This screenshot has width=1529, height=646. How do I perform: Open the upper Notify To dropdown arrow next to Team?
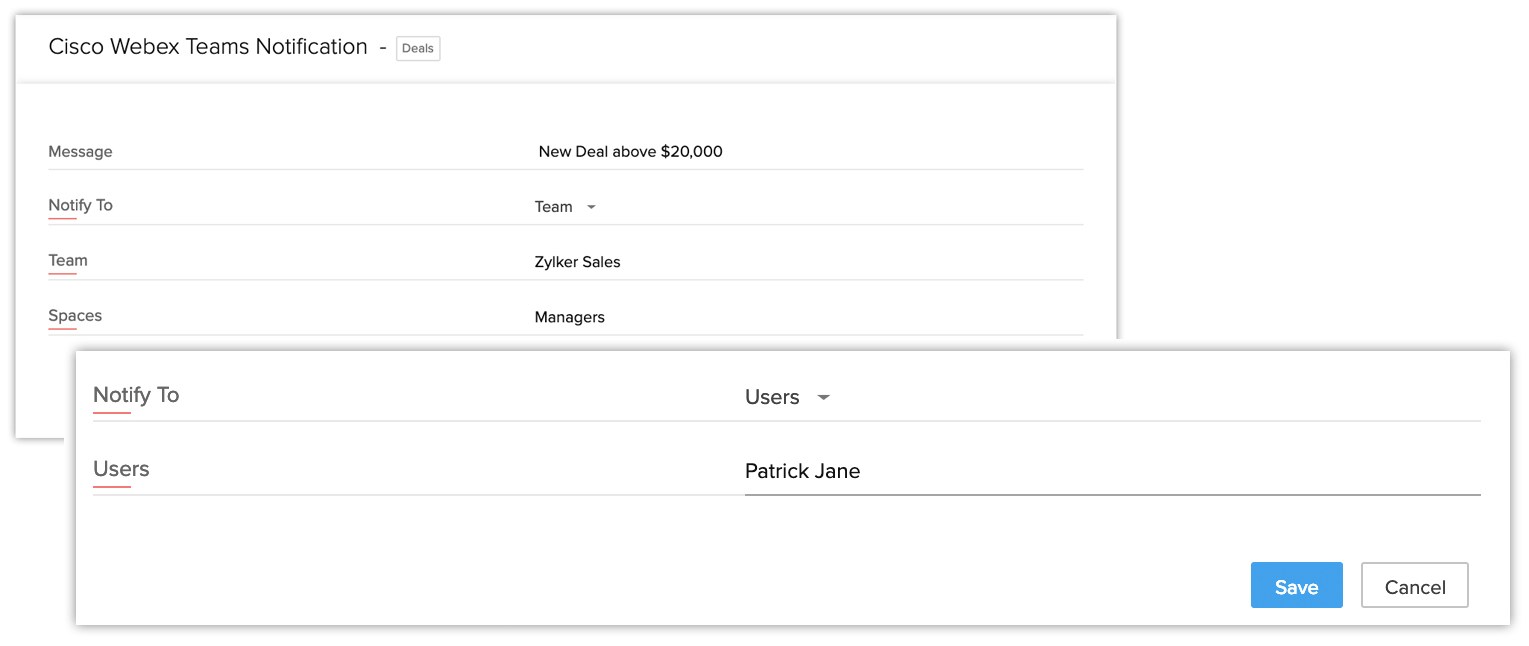tap(591, 207)
